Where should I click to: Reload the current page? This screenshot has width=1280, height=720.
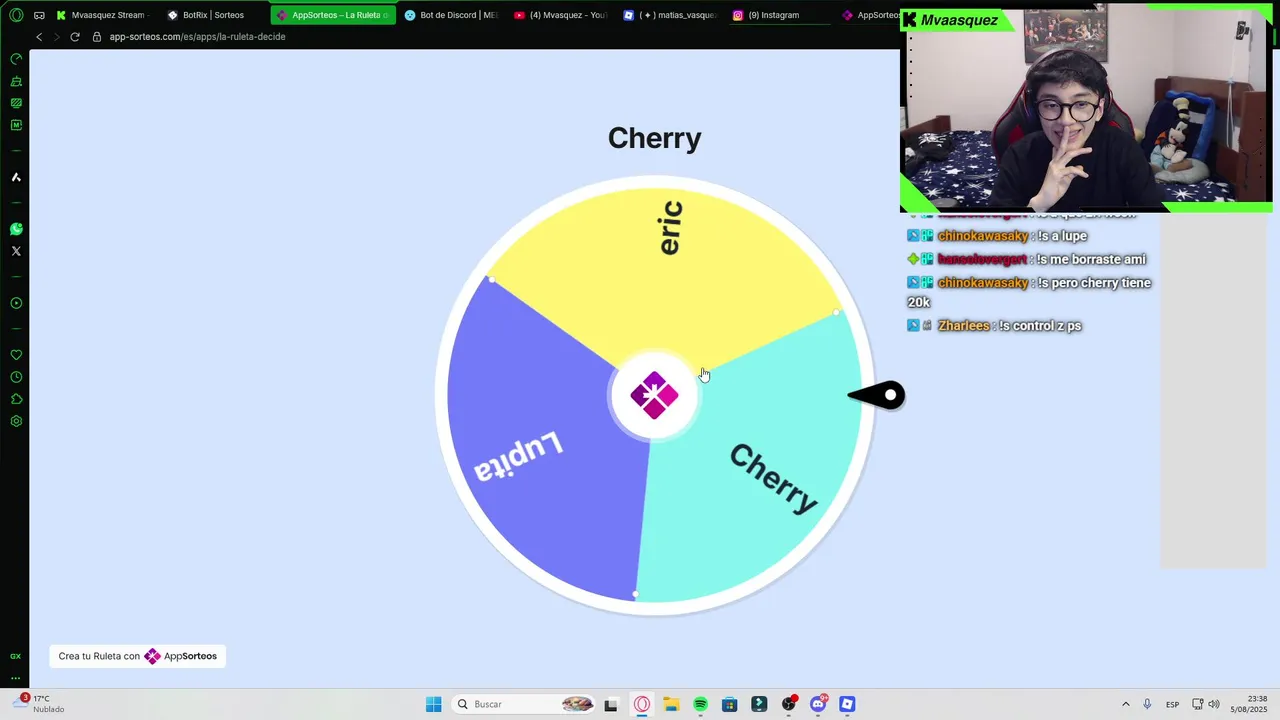point(75,37)
